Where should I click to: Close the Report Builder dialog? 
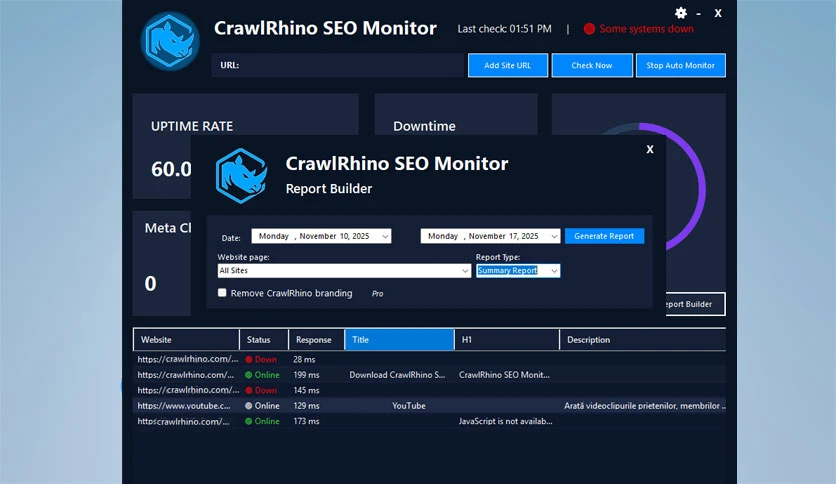point(650,149)
